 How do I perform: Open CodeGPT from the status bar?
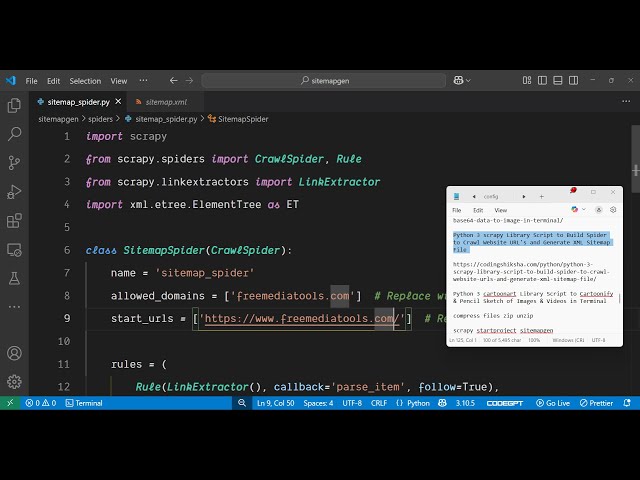(x=504, y=403)
